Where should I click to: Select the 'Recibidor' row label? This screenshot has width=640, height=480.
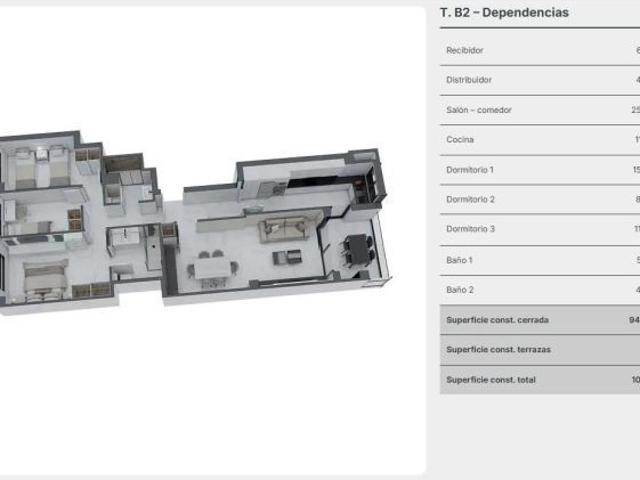[x=464, y=50]
